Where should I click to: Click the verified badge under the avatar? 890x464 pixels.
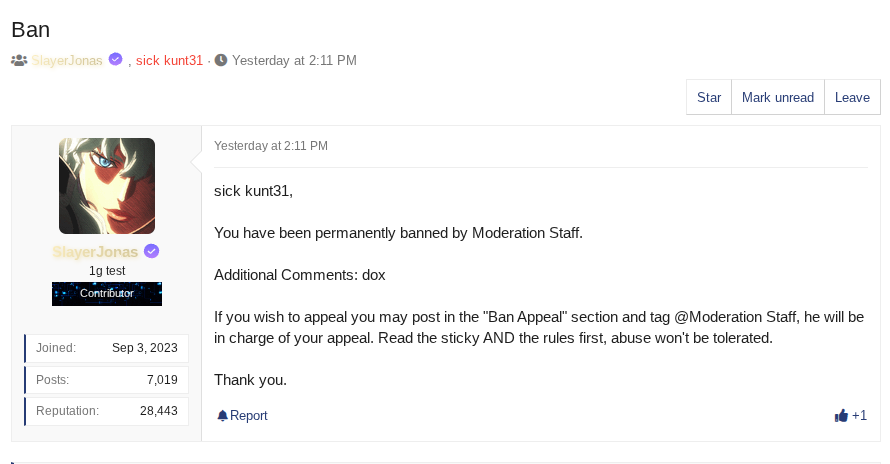(x=152, y=251)
